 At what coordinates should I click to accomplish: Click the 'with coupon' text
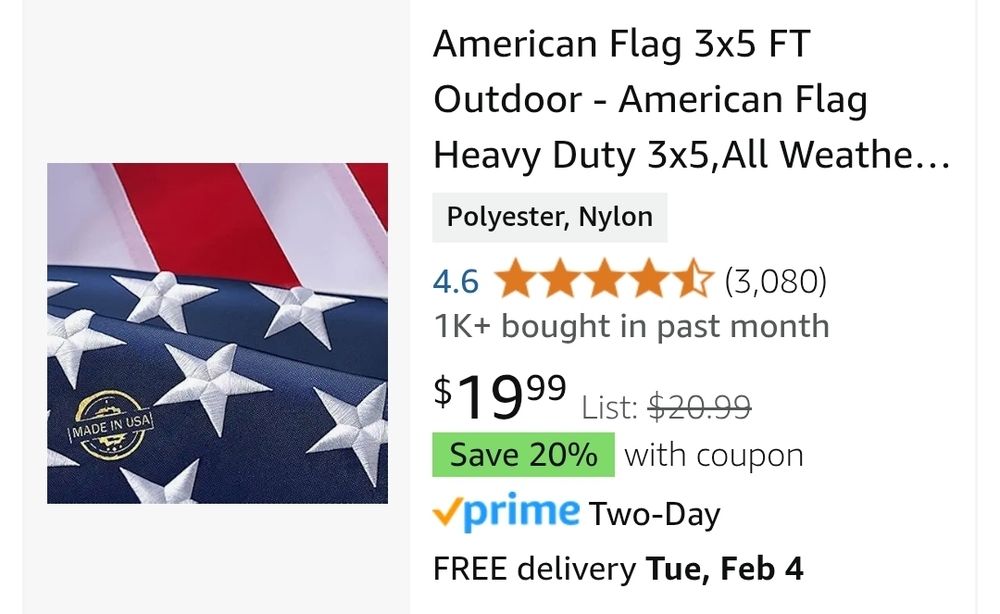714,456
